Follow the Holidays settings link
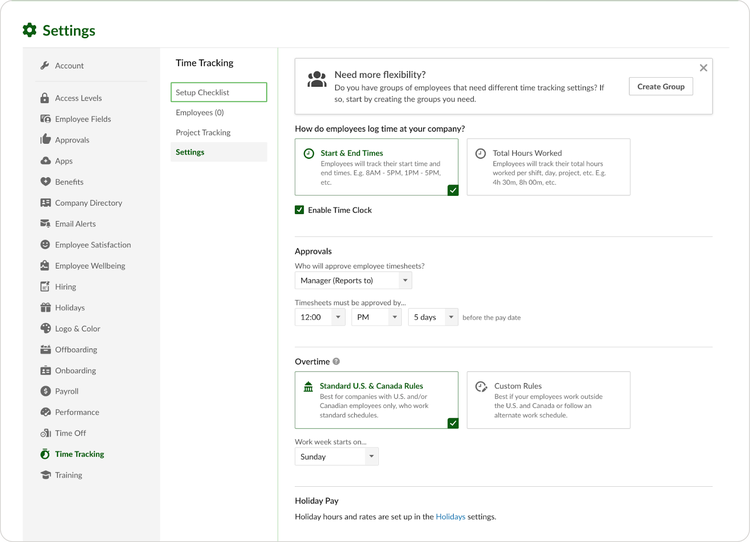Image resolution: width=750 pixels, height=542 pixels. 450,517
